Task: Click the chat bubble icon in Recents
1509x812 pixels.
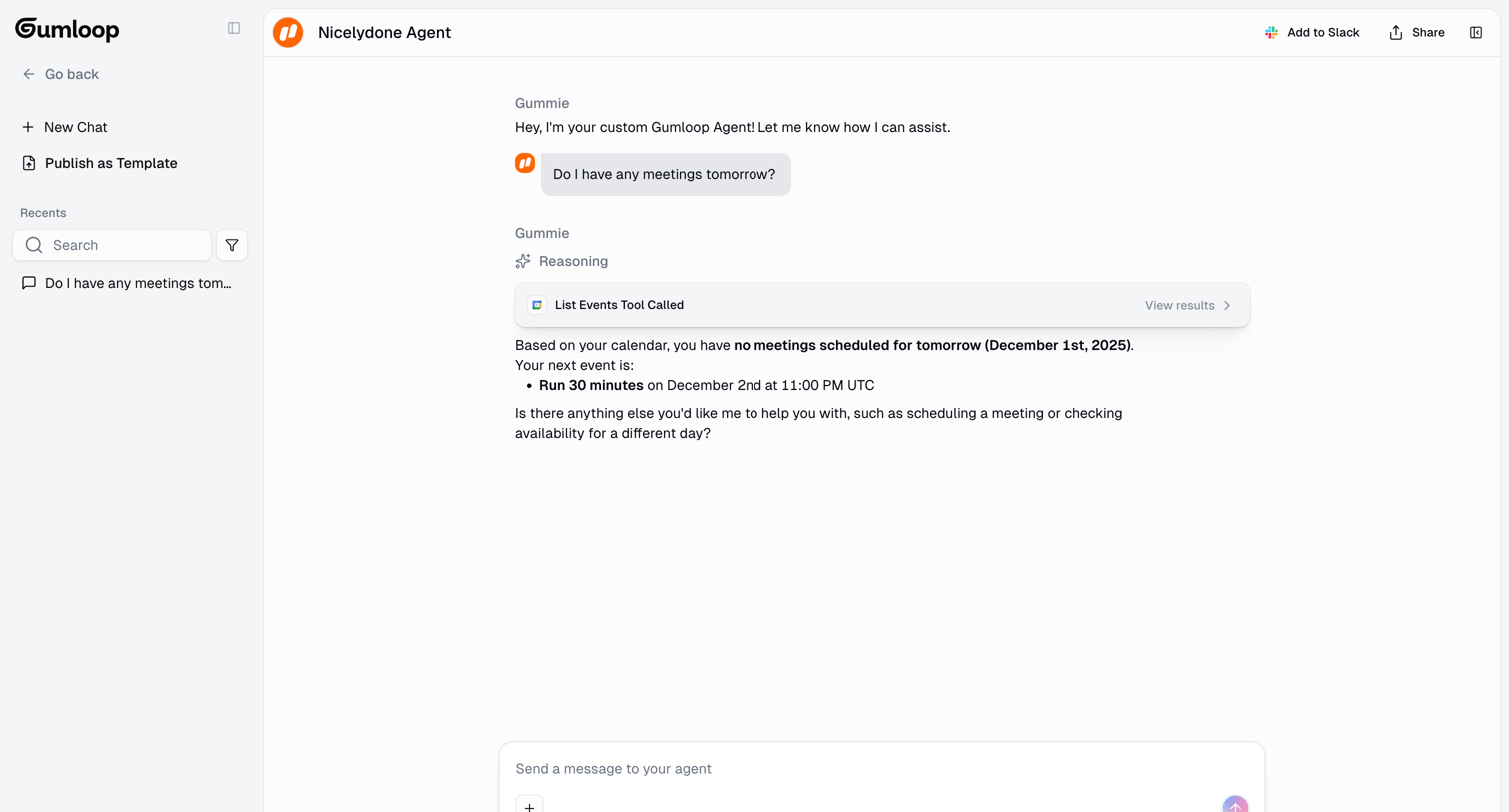Action: tap(29, 283)
